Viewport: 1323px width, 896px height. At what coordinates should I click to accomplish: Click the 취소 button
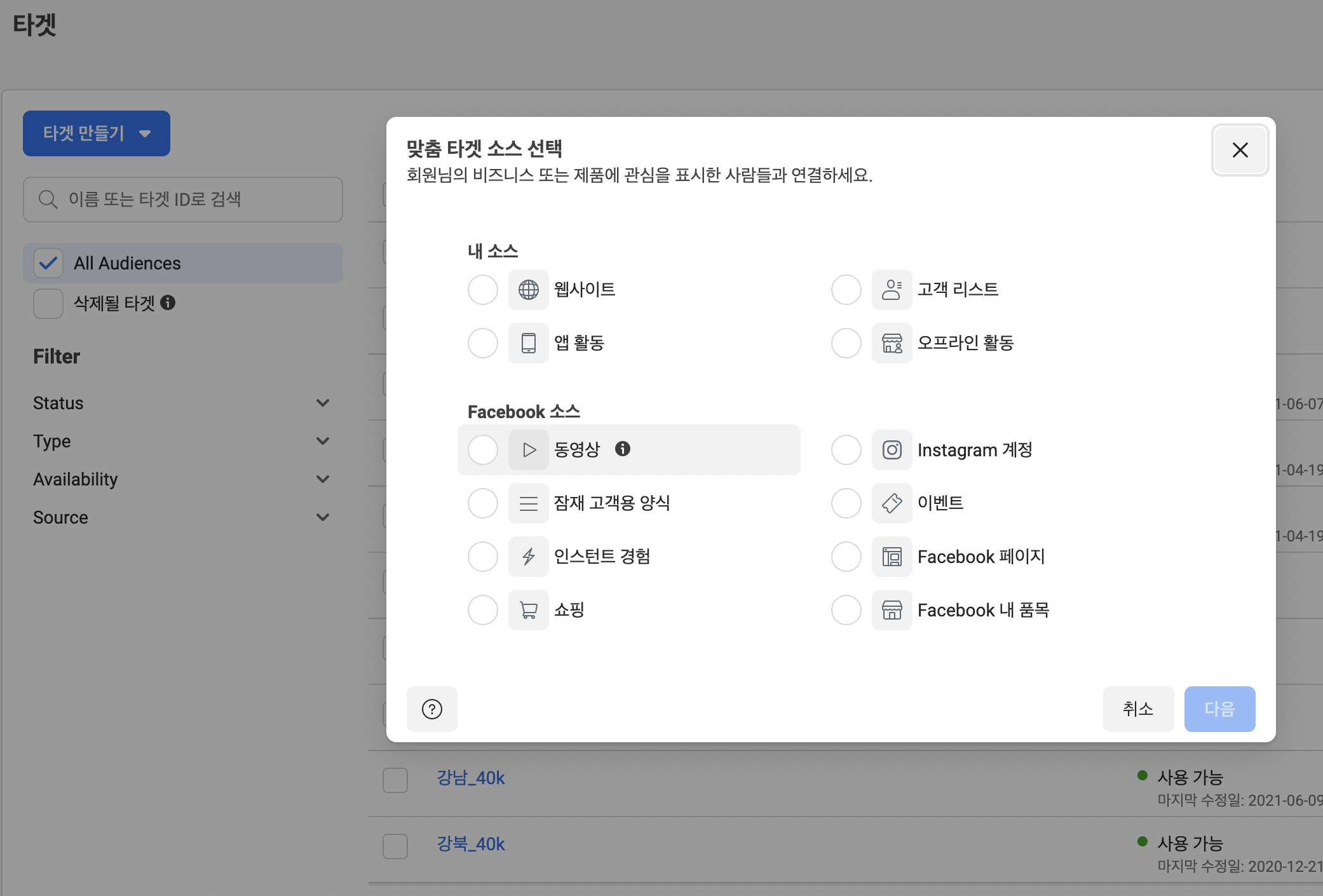pos(1138,709)
